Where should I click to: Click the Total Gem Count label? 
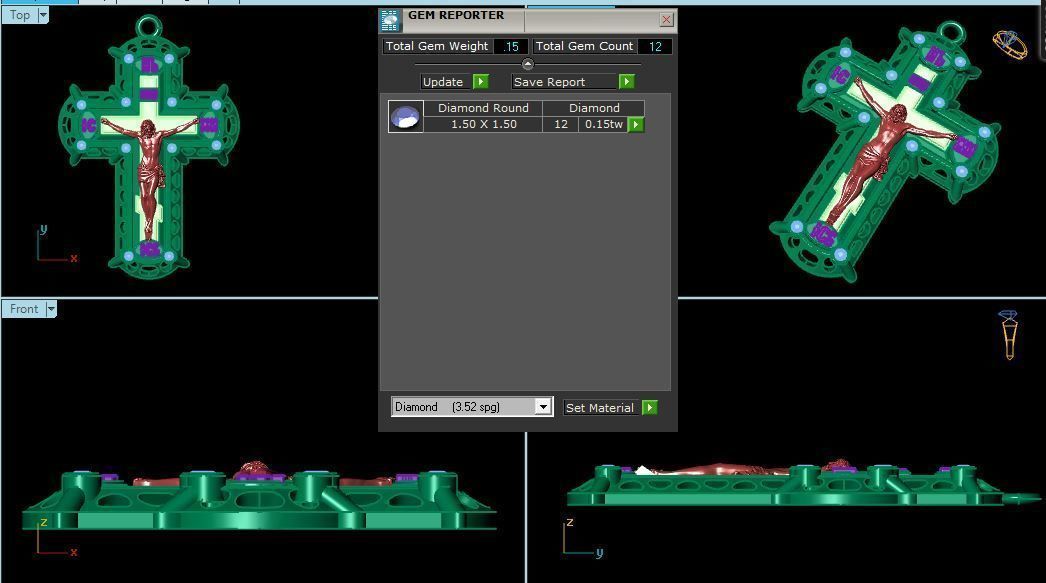coord(584,46)
